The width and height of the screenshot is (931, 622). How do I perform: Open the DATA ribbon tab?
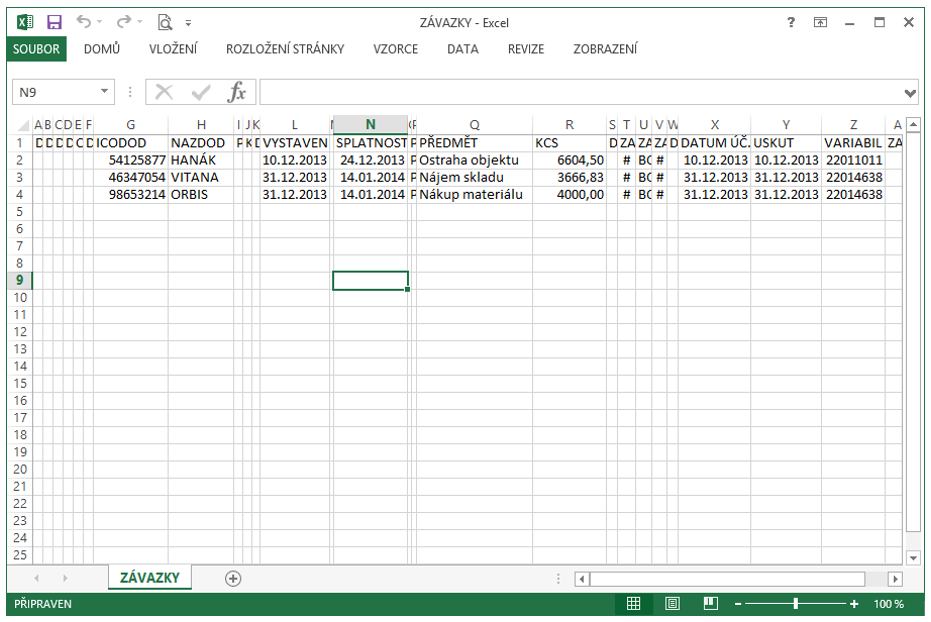pos(463,49)
